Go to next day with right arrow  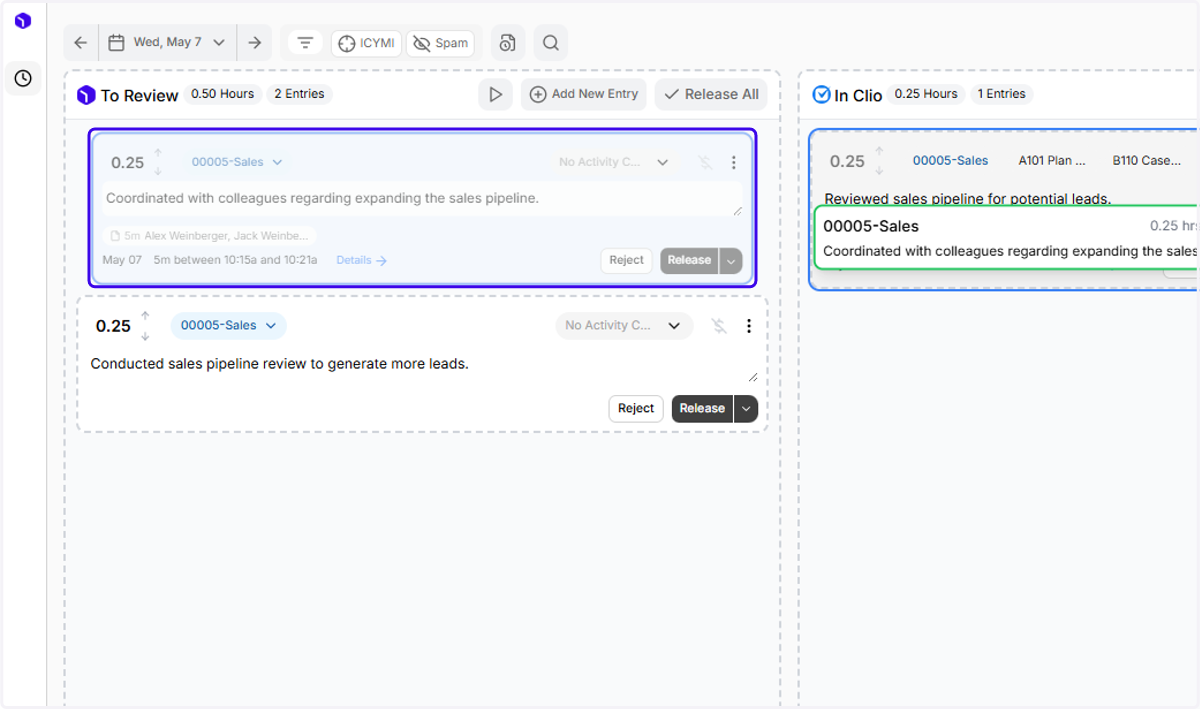(x=254, y=43)
